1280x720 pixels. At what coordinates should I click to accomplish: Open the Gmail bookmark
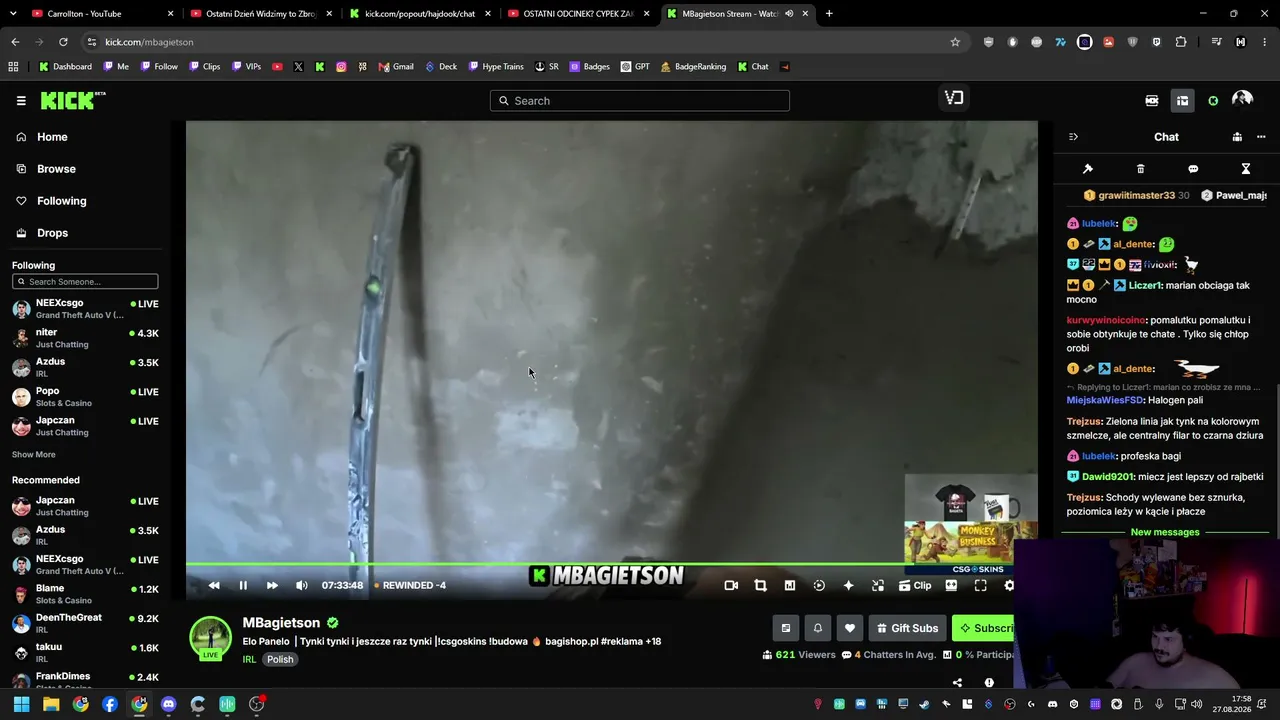[x=395, y=67]
